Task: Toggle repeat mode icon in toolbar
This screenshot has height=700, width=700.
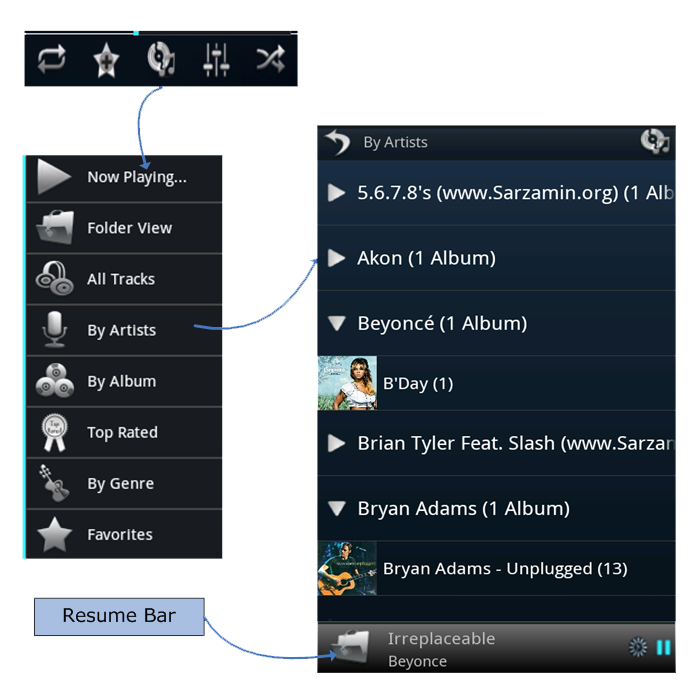Action: click(52, 59)
